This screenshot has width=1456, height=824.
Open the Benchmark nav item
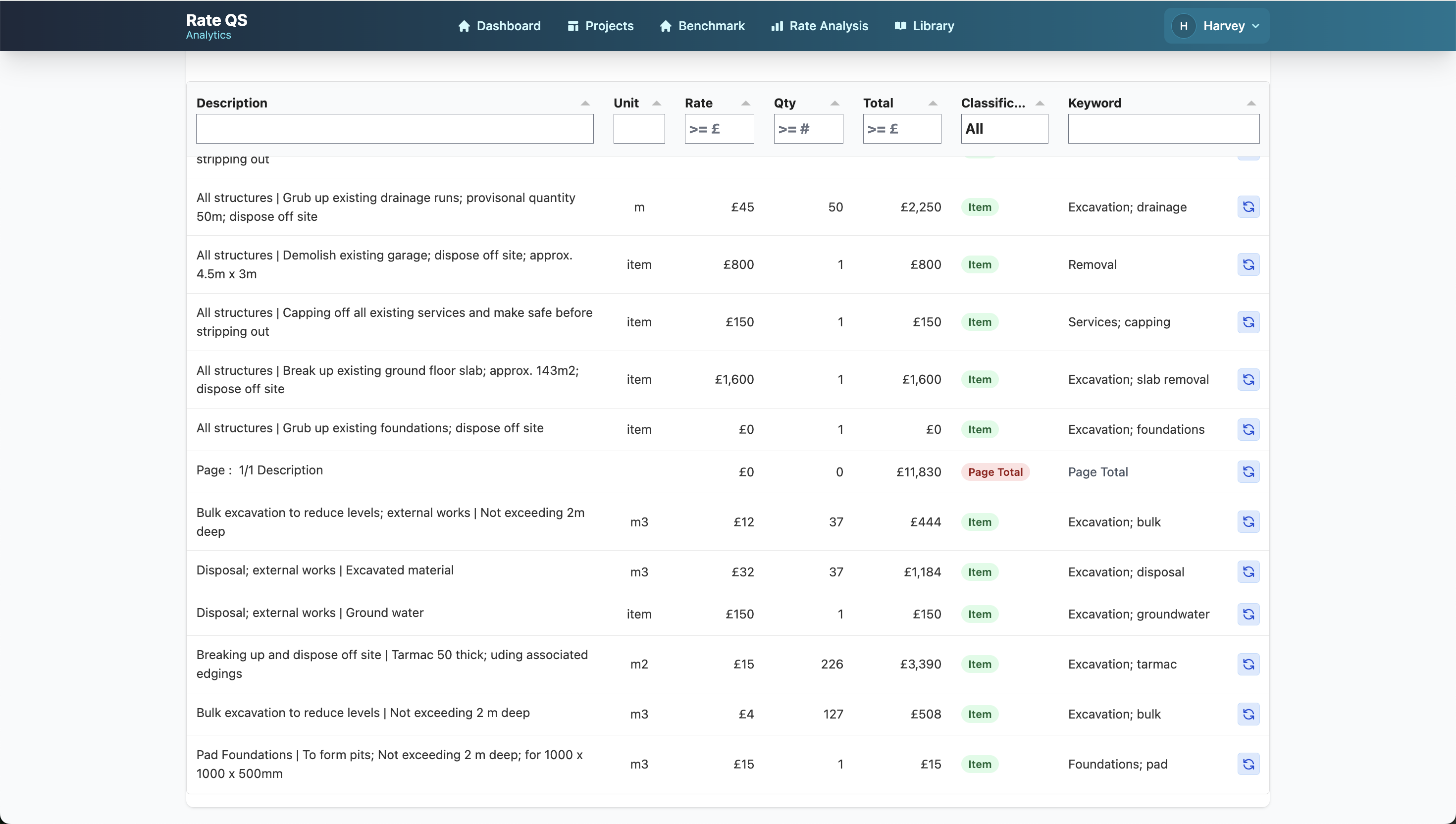[702, 26]
